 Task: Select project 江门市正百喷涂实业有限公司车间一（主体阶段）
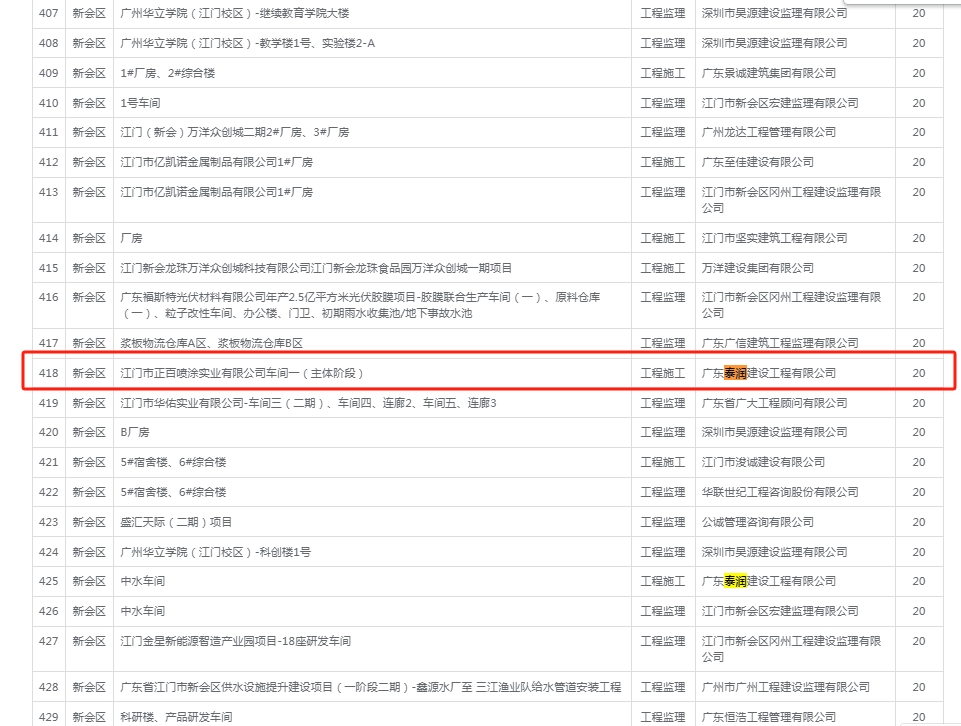(242, 373)
